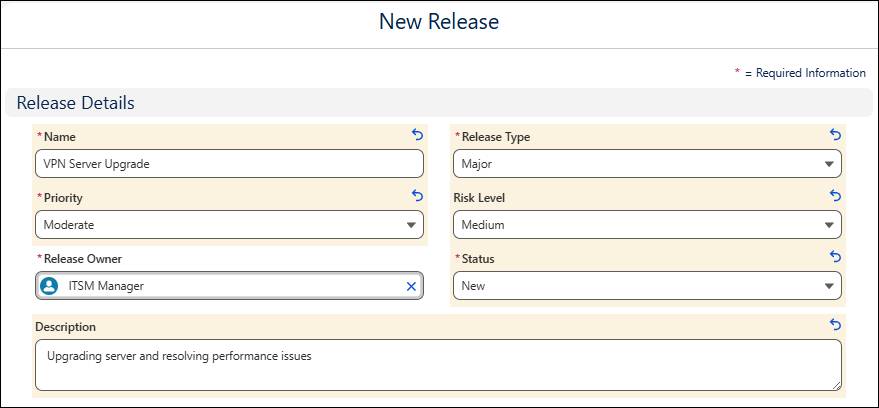Open the Priority dropdown showing Moderate
Viewport: 879px width, 408px height.
tap(229, 225)
